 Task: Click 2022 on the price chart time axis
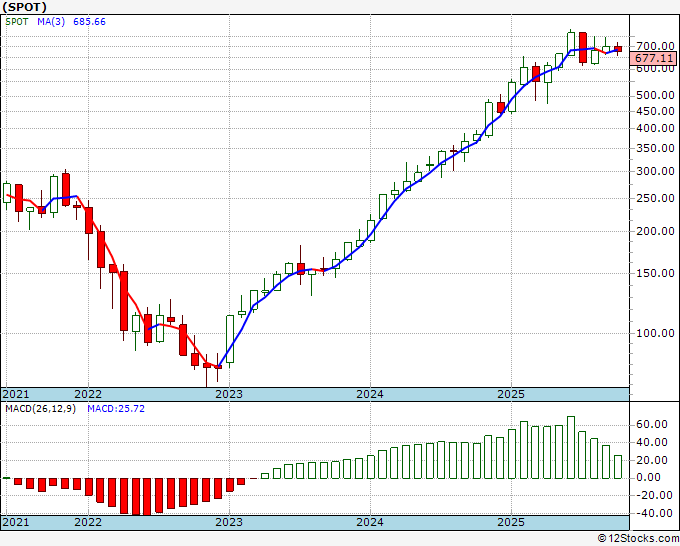point(88,394)
